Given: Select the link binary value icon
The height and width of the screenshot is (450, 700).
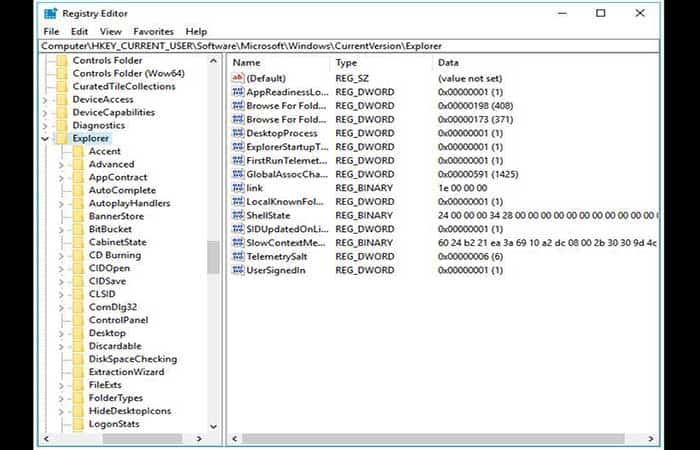Looking at the screenshot, I should pyautogui.click(x=238, y=188).
